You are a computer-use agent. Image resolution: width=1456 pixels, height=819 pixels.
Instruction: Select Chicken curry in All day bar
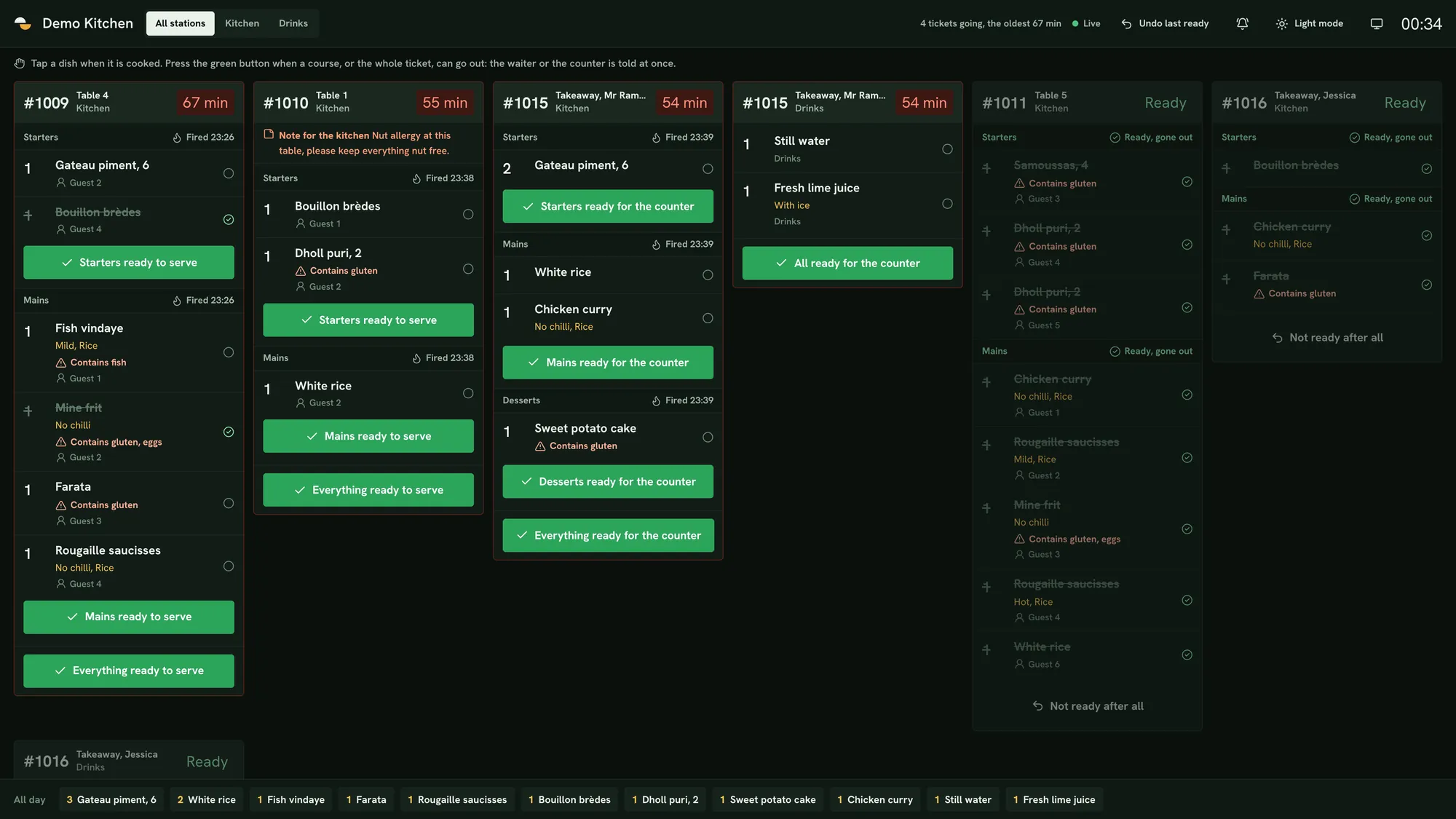pyautogui.click(x=875, y=799)
